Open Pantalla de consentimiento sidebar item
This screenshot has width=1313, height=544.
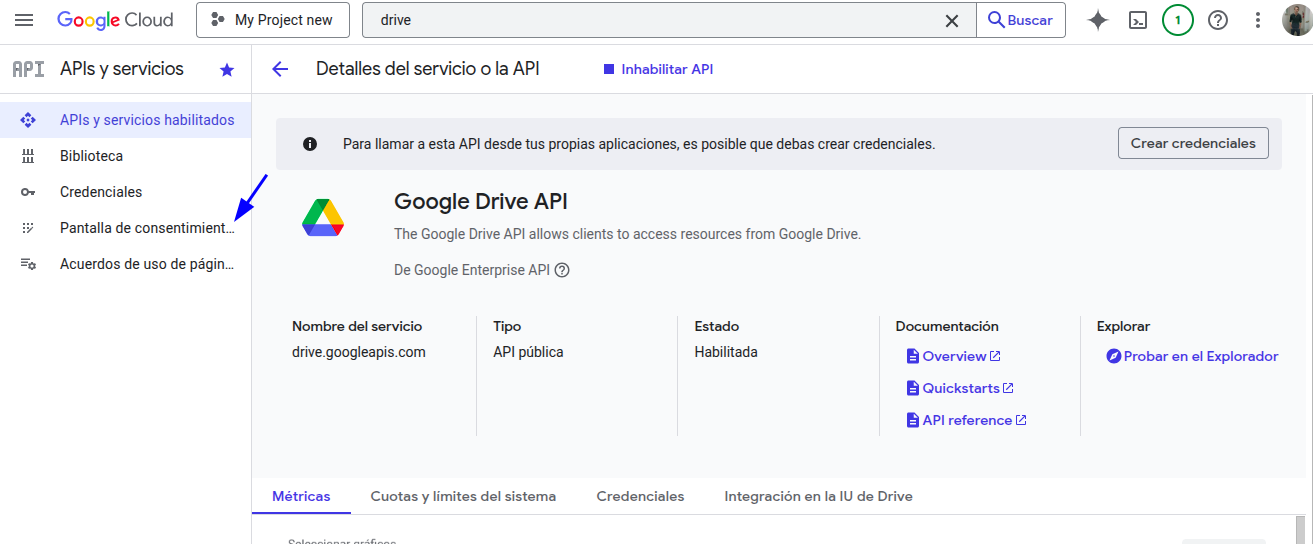[x=125, y=228]
